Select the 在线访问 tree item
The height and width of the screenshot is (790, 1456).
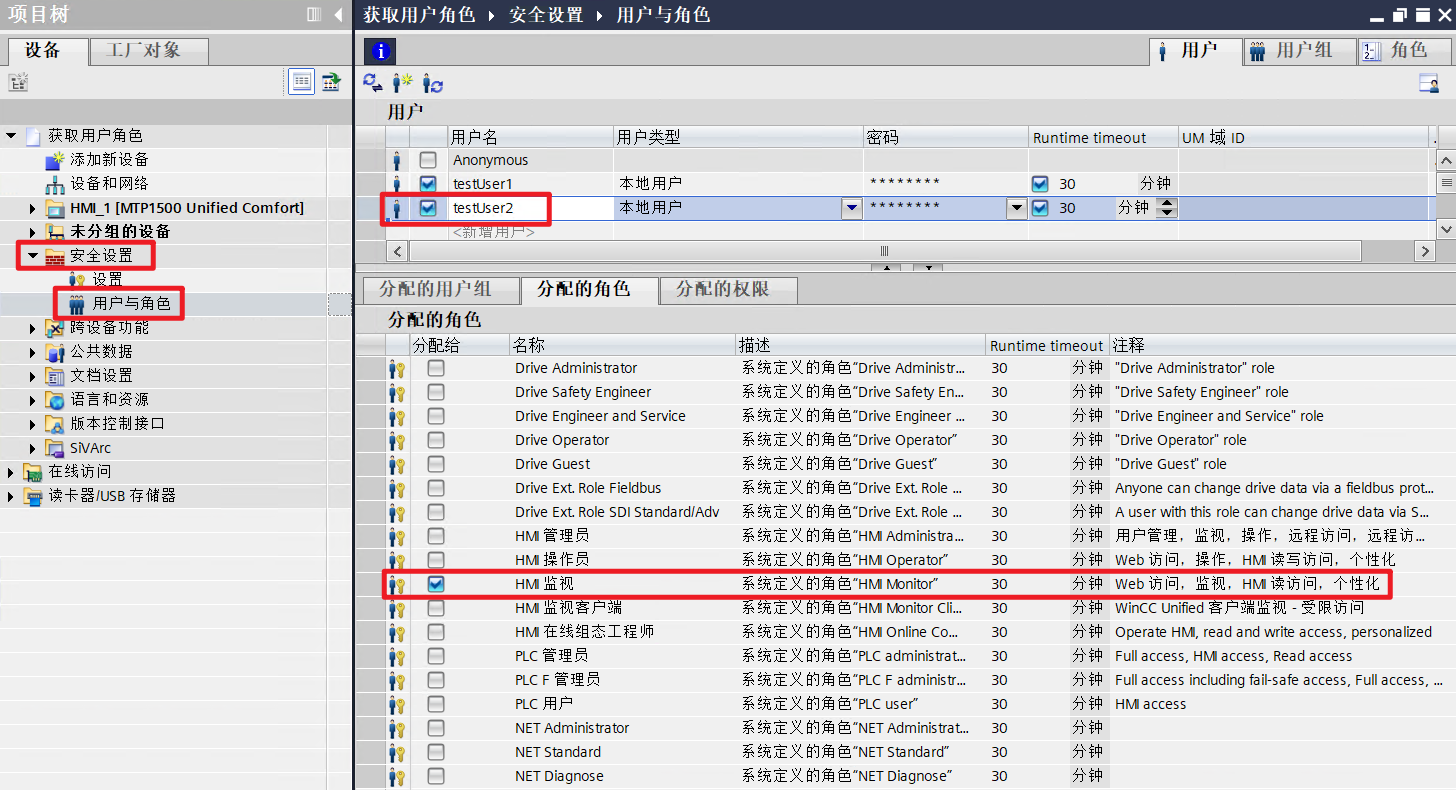pyautogui.click(x=80, y=471)
